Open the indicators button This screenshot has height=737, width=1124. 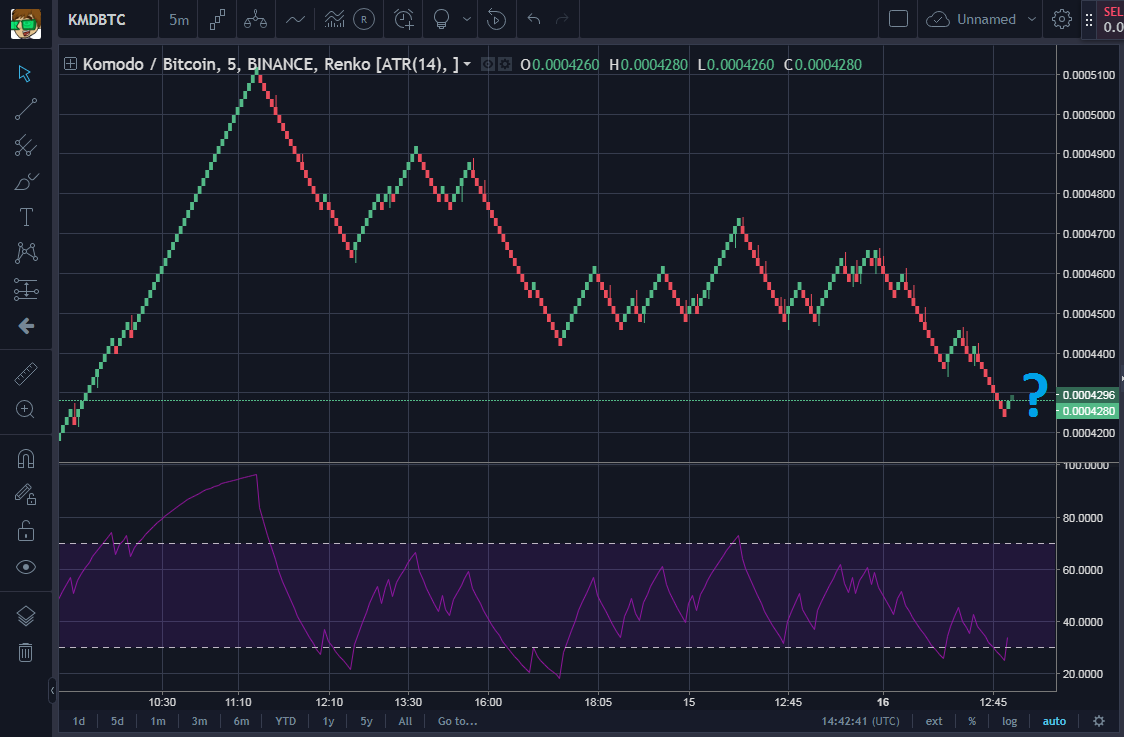295,19
